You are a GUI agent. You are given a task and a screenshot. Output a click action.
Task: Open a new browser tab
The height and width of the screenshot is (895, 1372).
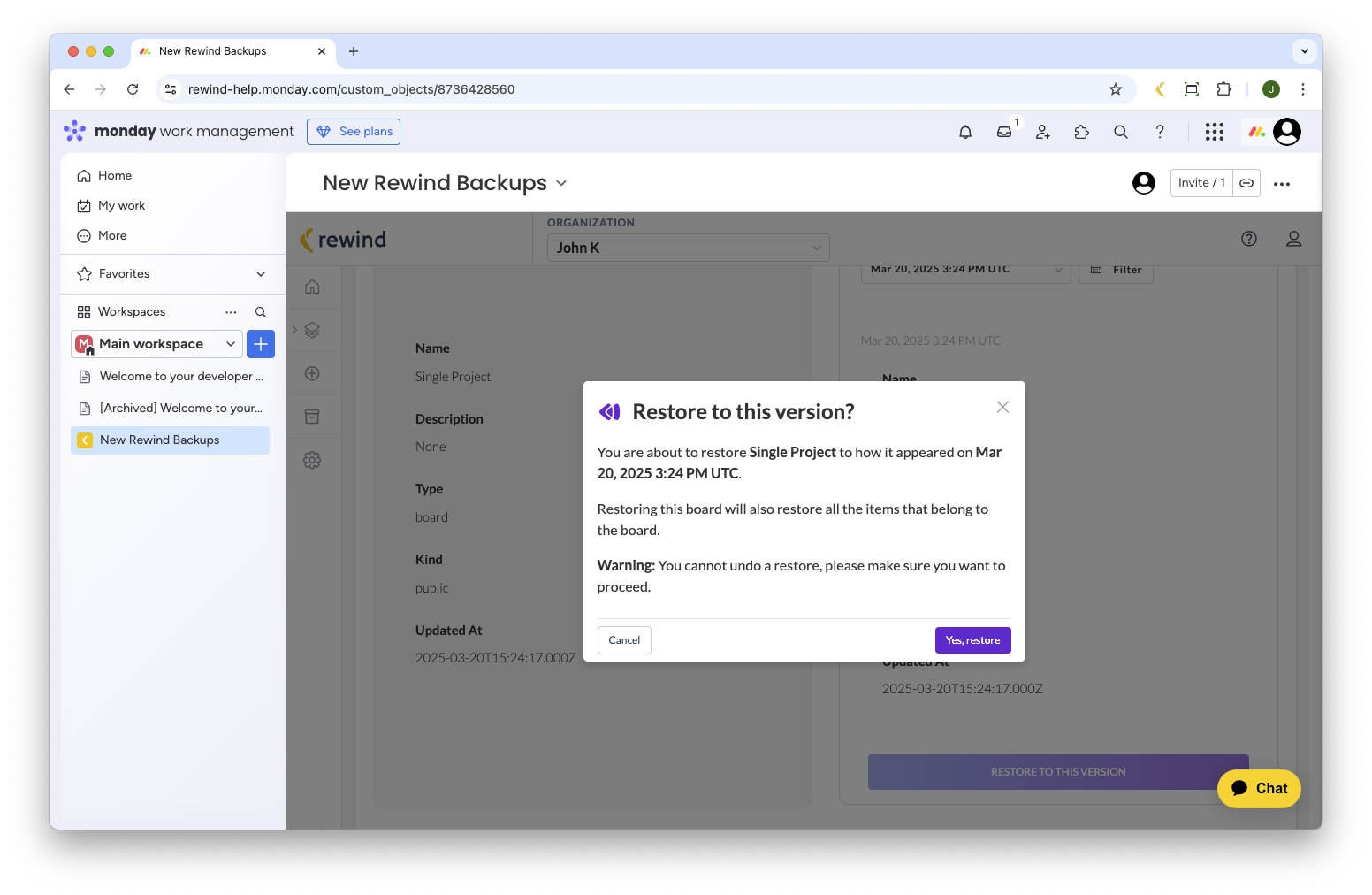[354, 51]
